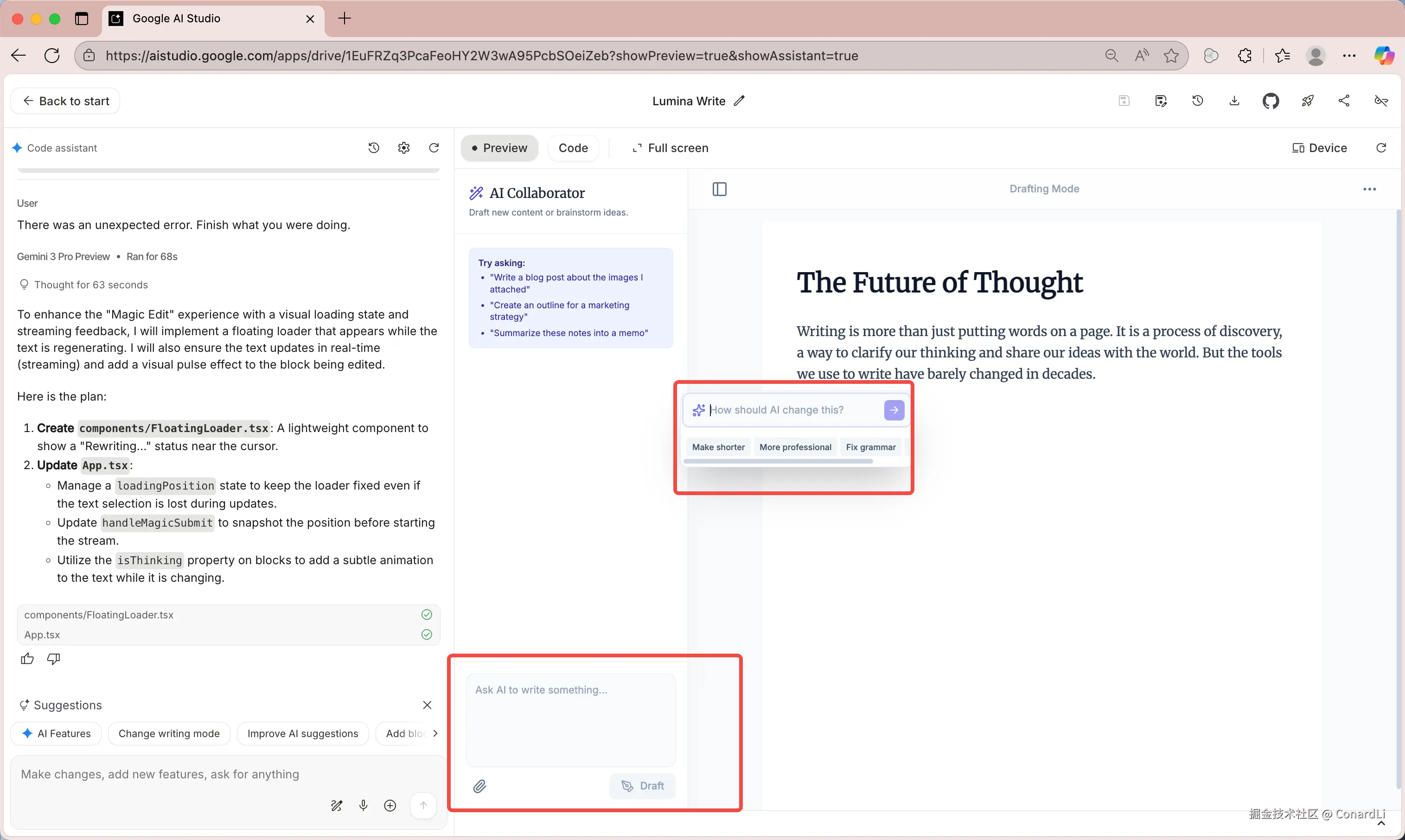Screen dimensions: 1405x840
Task: Click the microphone icon in prompt box
Action: [x=364, y=805]
